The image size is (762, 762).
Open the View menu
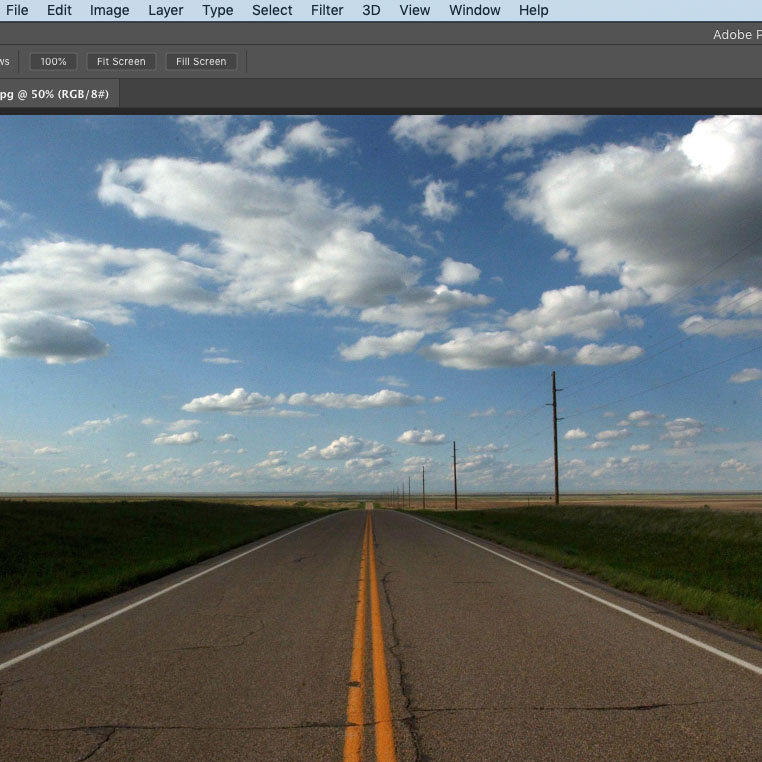[415, 10]
